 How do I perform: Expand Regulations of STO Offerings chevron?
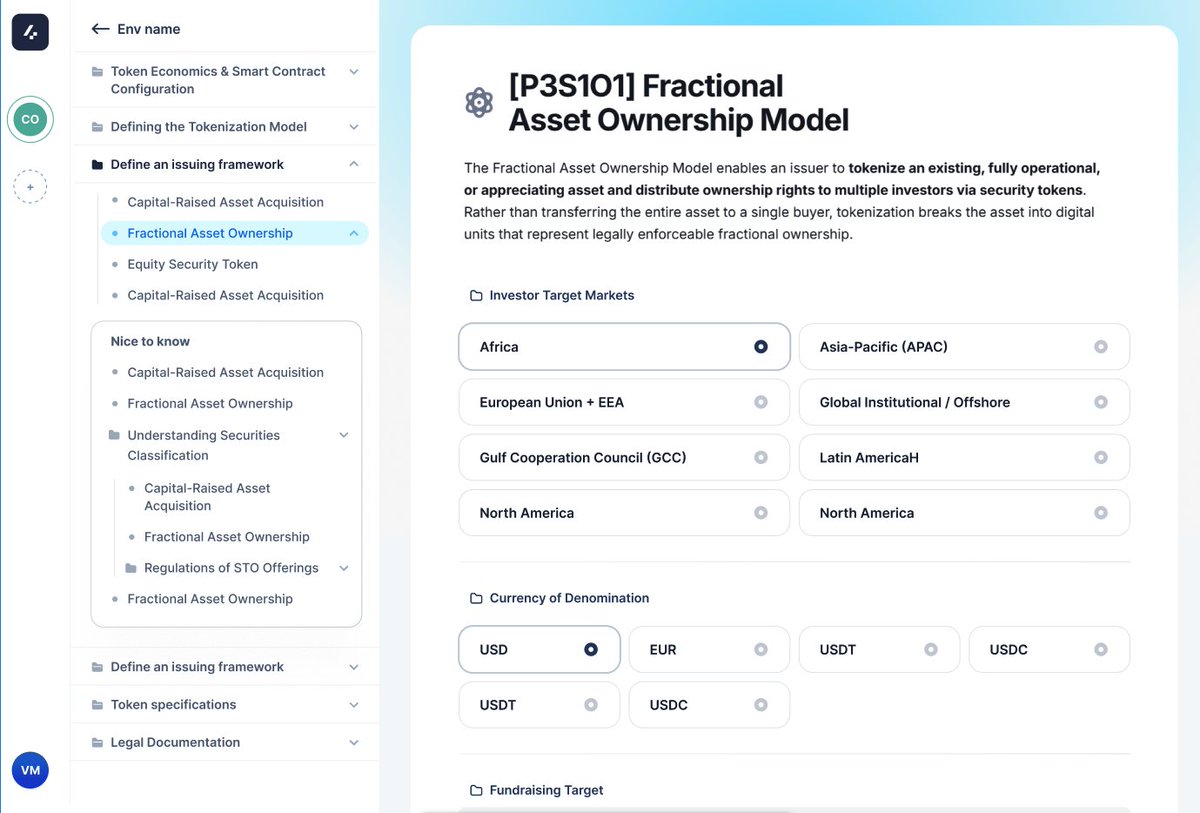point(344,568)
